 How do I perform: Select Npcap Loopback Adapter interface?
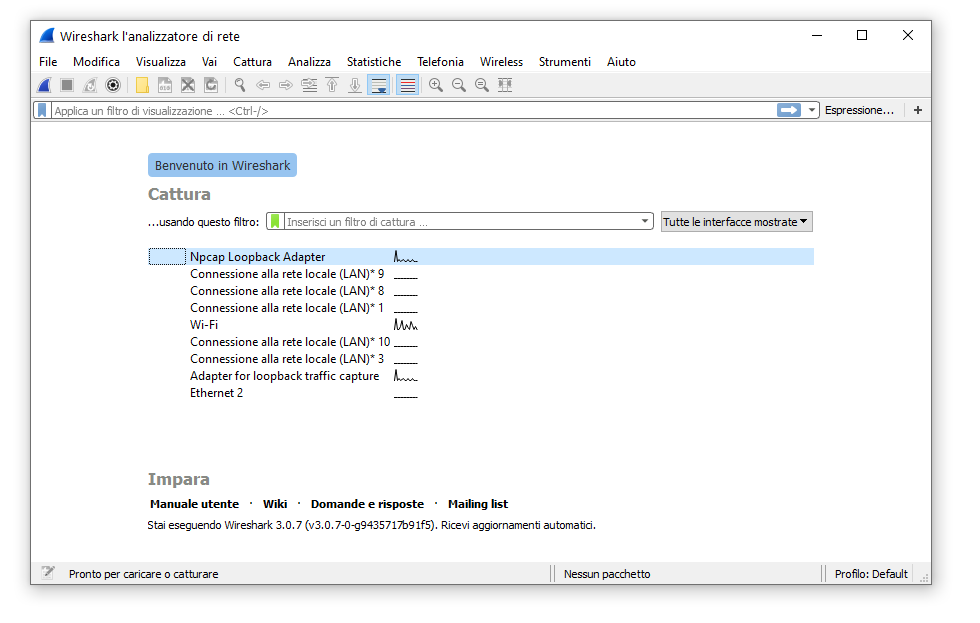[481, 256]
